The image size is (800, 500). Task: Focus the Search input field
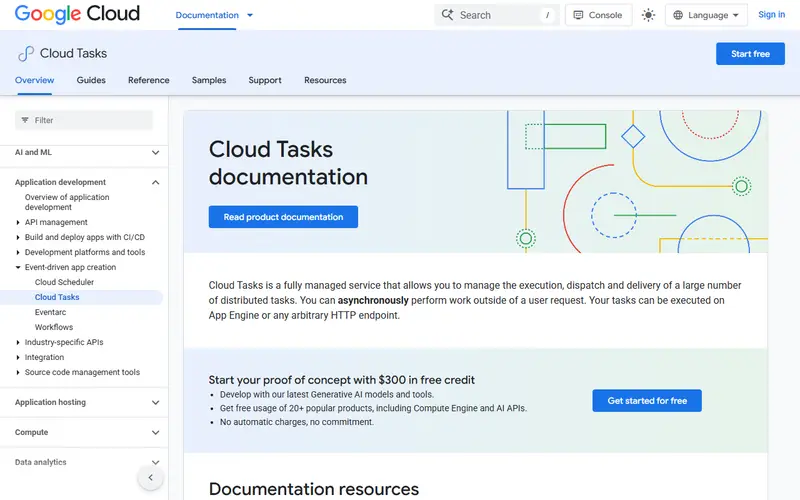point(497,15)
